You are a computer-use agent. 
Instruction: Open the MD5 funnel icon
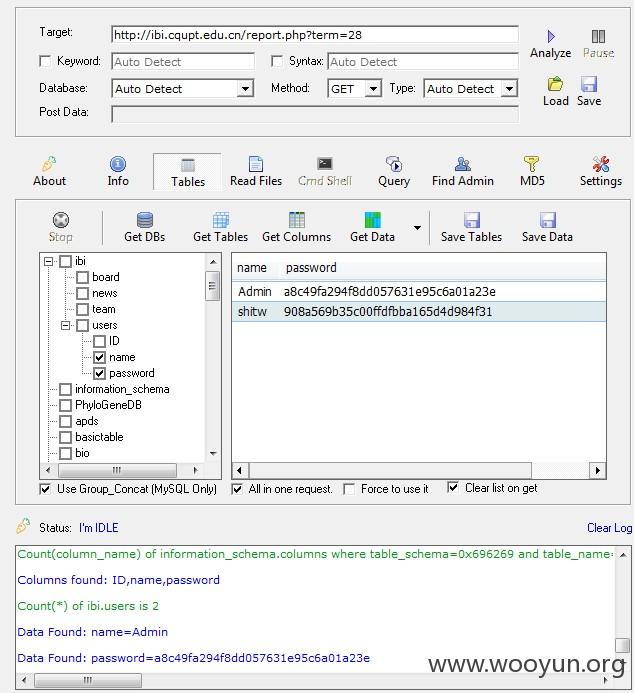pos(531,164)
